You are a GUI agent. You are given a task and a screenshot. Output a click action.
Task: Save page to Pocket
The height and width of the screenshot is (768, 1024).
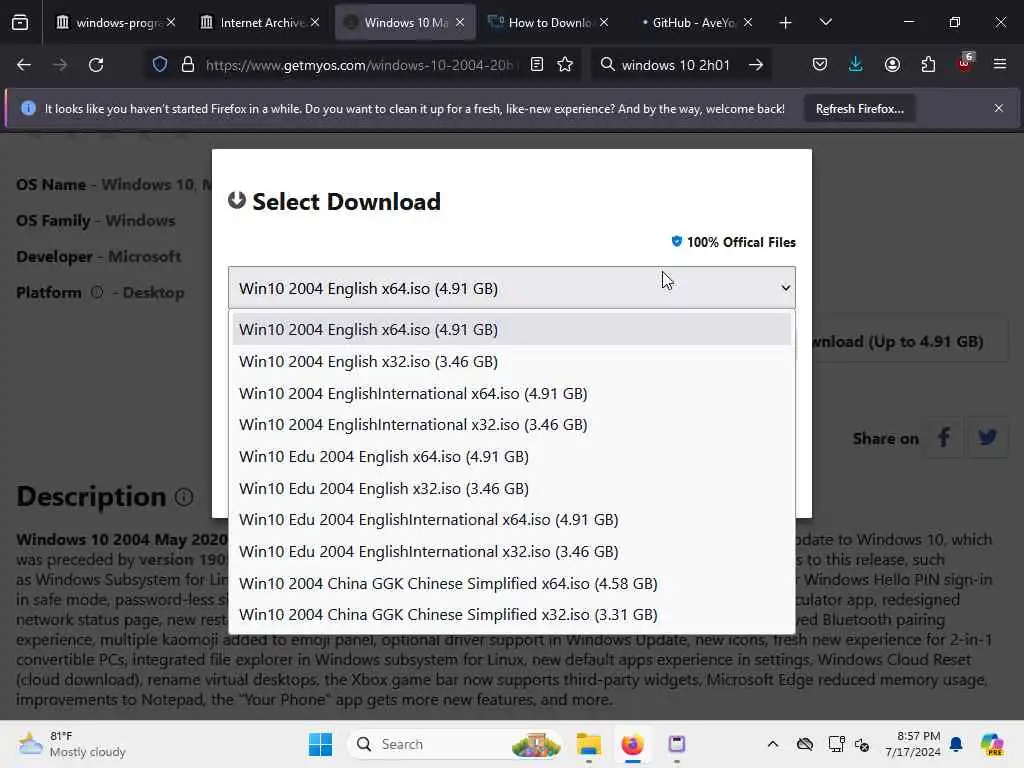[820, 64]
